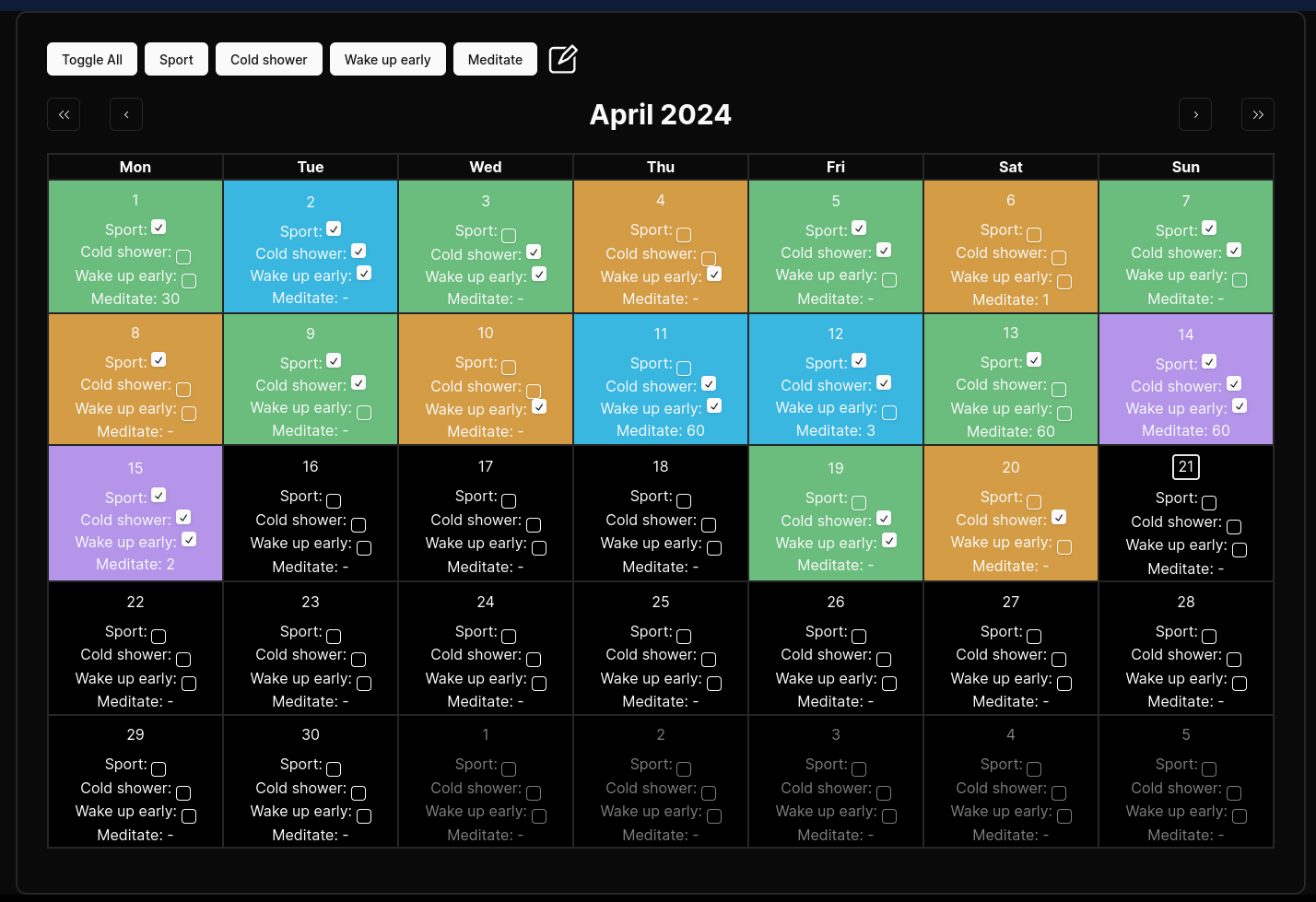Check Wake up early on April 7
Viewport: 1316px width, 902px height.
(1240, 280)
